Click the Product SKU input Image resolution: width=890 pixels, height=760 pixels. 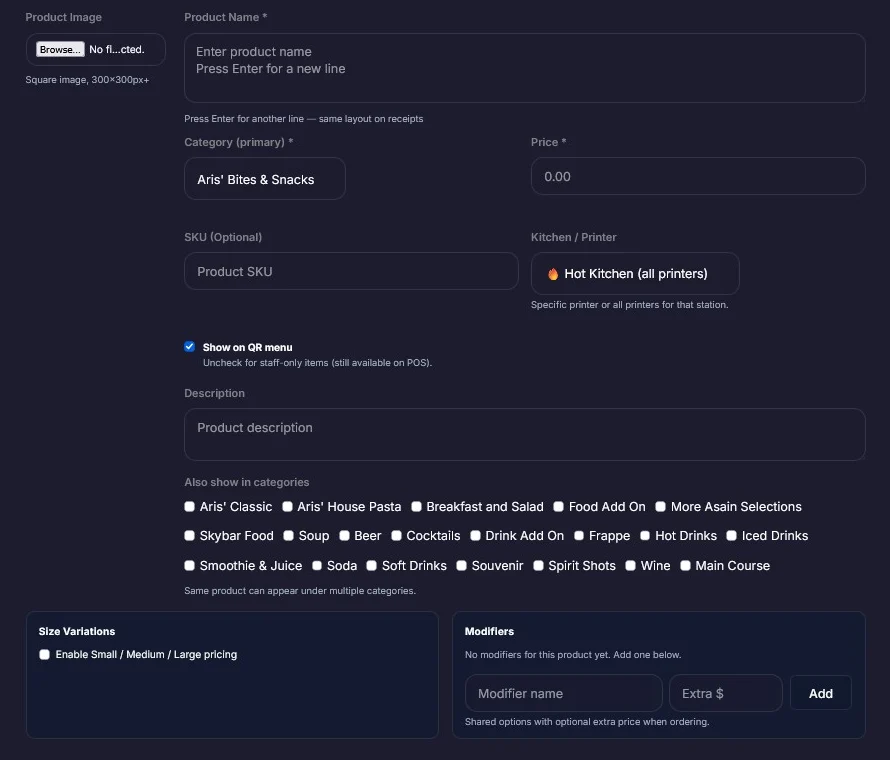(351, 271)
